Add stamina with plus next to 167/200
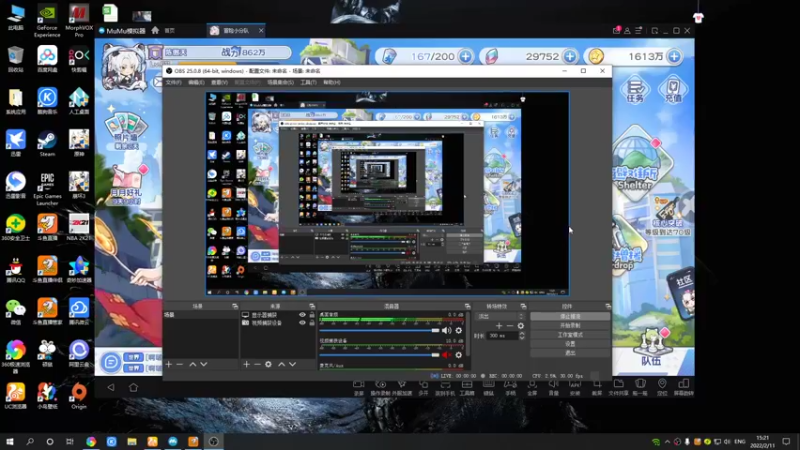 (x=465, y=56)
